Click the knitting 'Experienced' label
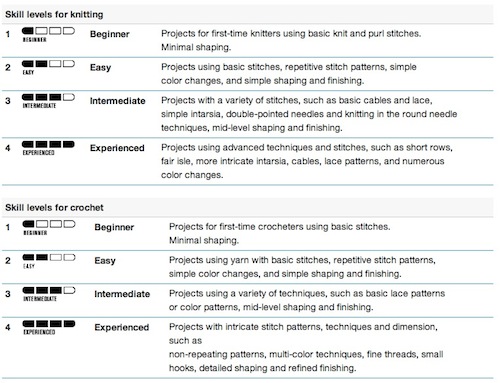 [x=117, y=148]
